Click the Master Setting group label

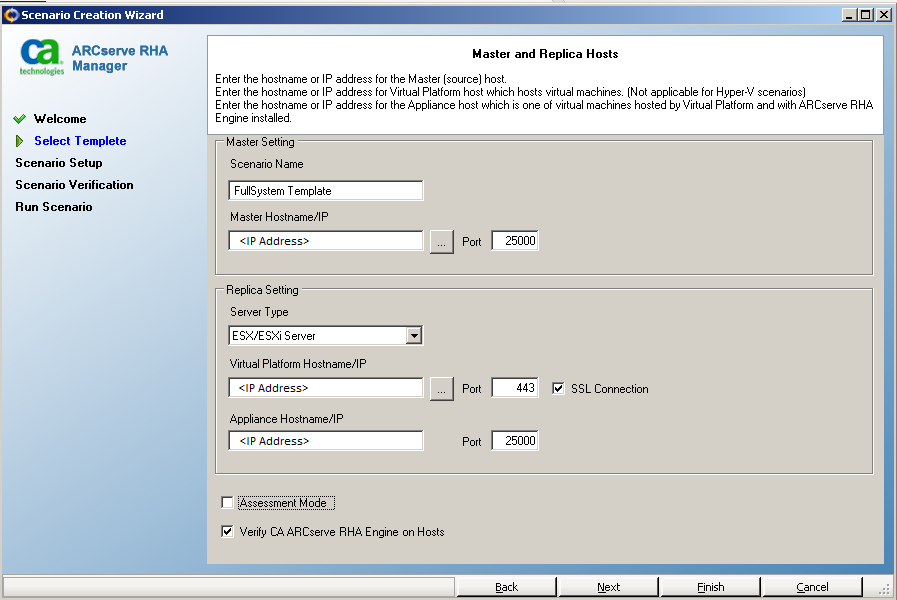[260, 142]
